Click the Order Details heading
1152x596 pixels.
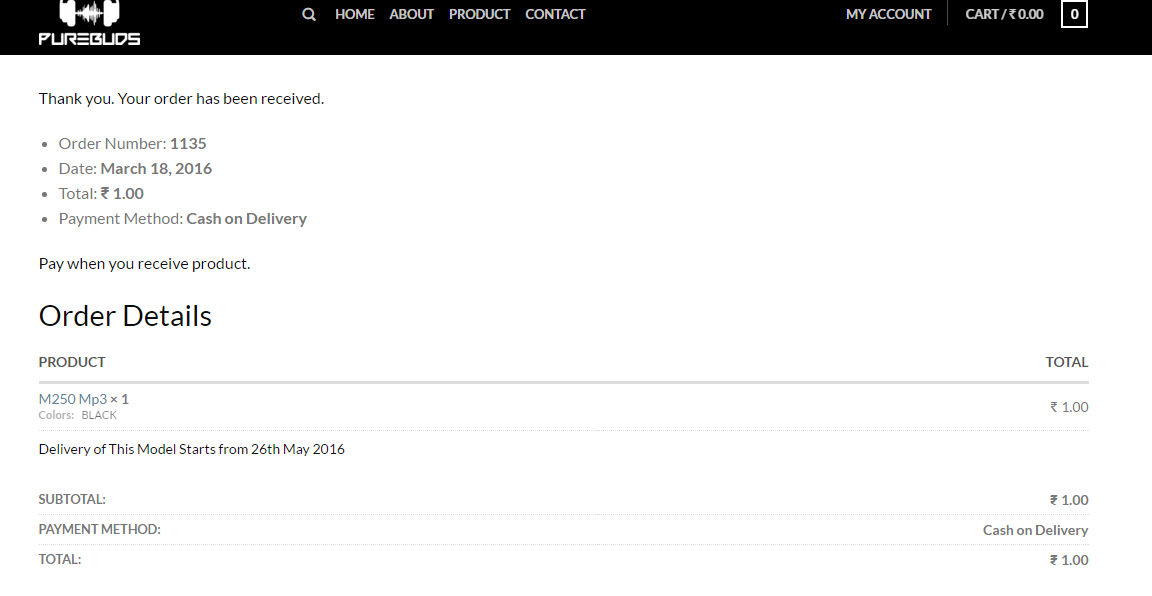tap(125, 315)
